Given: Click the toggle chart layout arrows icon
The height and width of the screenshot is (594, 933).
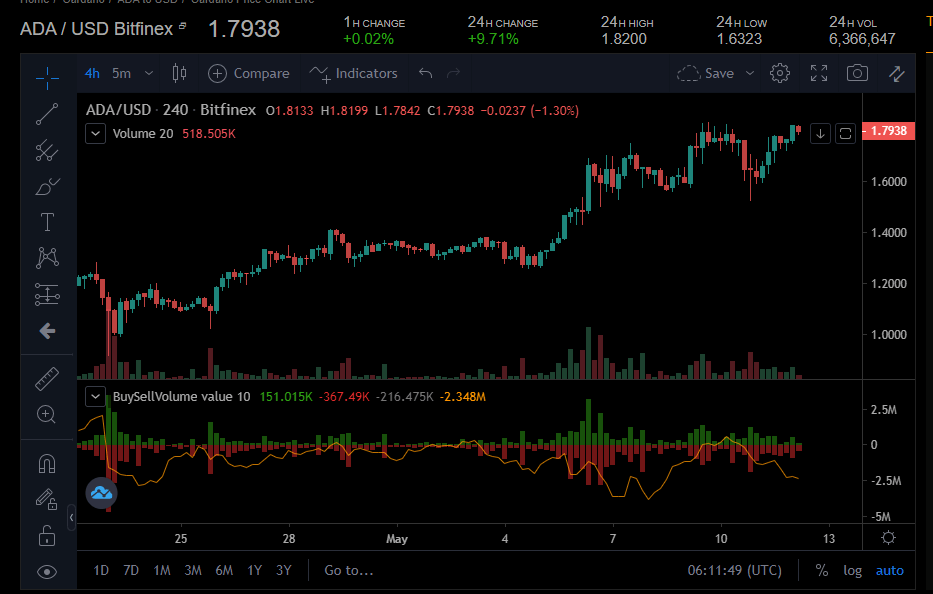Looking at the screenshot, I should click(x=897, y=73).
